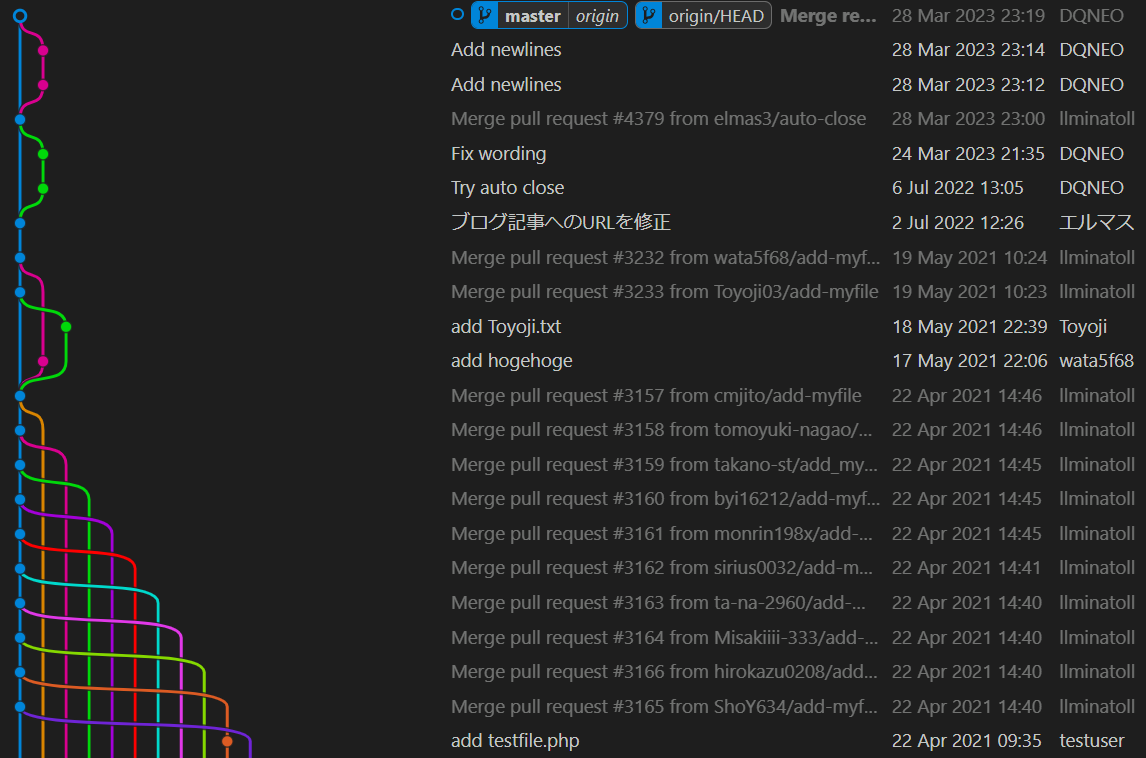The height and width of the screenshot is (758, 1146).
Task: Click author name wata5f68
Action: tap(1096, 361)
